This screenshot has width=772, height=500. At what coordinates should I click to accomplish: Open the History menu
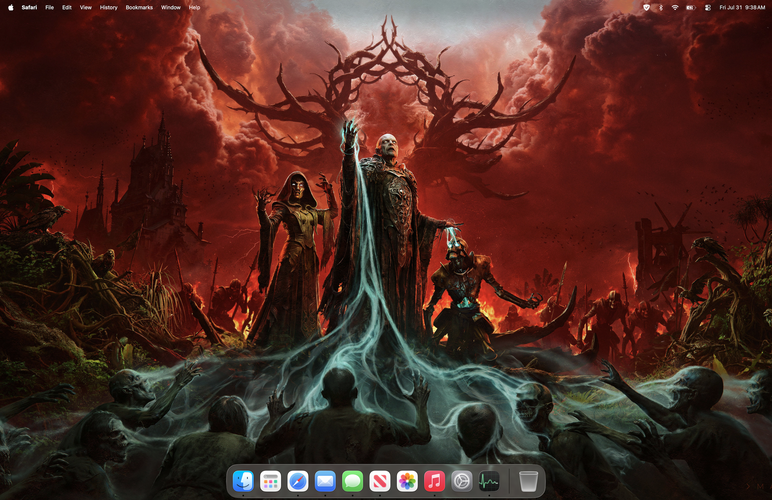click(108, 7)
